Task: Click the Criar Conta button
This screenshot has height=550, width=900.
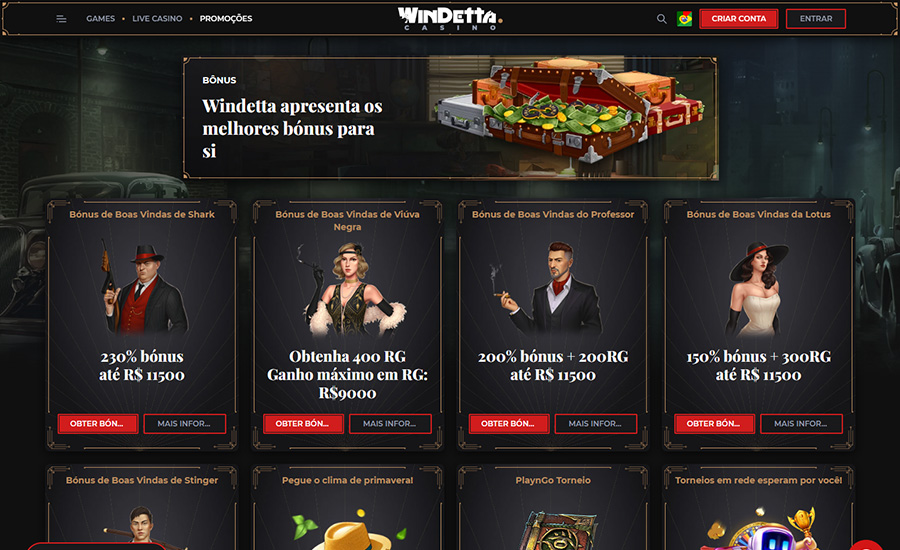Action: click(739, 18)
